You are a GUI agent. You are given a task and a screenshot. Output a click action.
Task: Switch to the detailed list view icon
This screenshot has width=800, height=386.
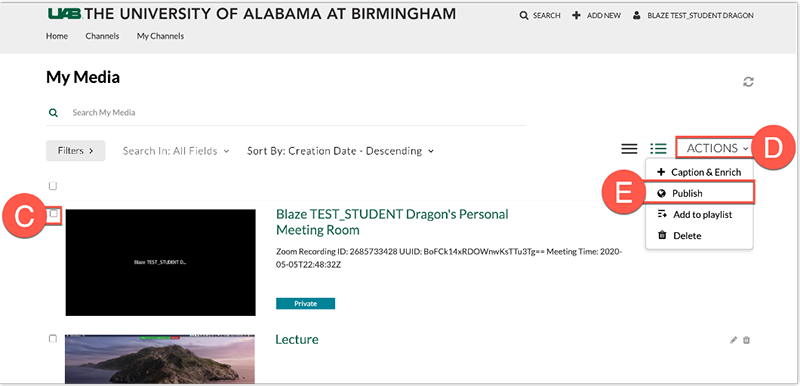tap(658, 148)
